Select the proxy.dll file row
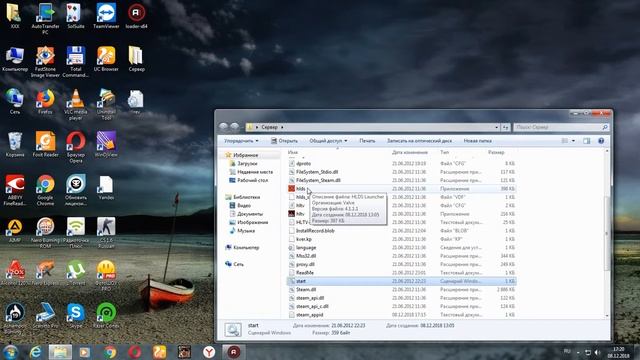The width and height of the screenshot is (640, 360). [402, 264]
